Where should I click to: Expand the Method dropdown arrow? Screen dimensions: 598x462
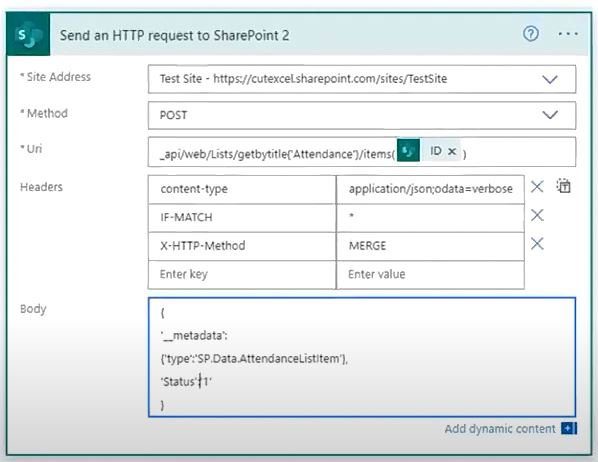point(550,115)
